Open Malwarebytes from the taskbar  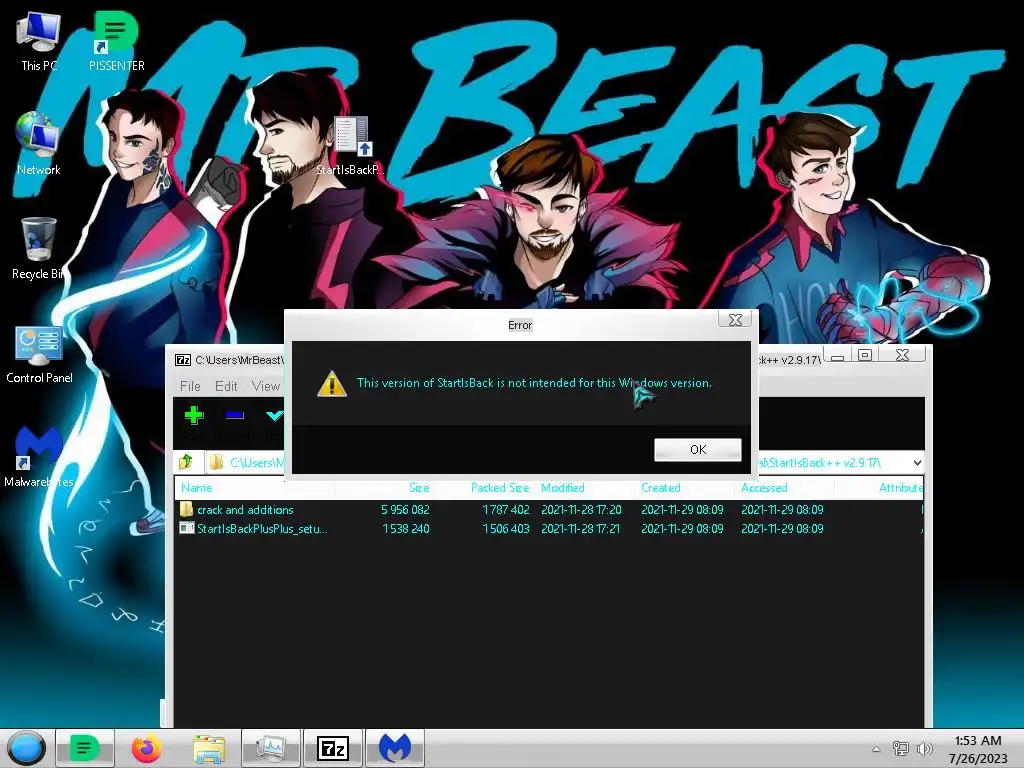(395, 748)
